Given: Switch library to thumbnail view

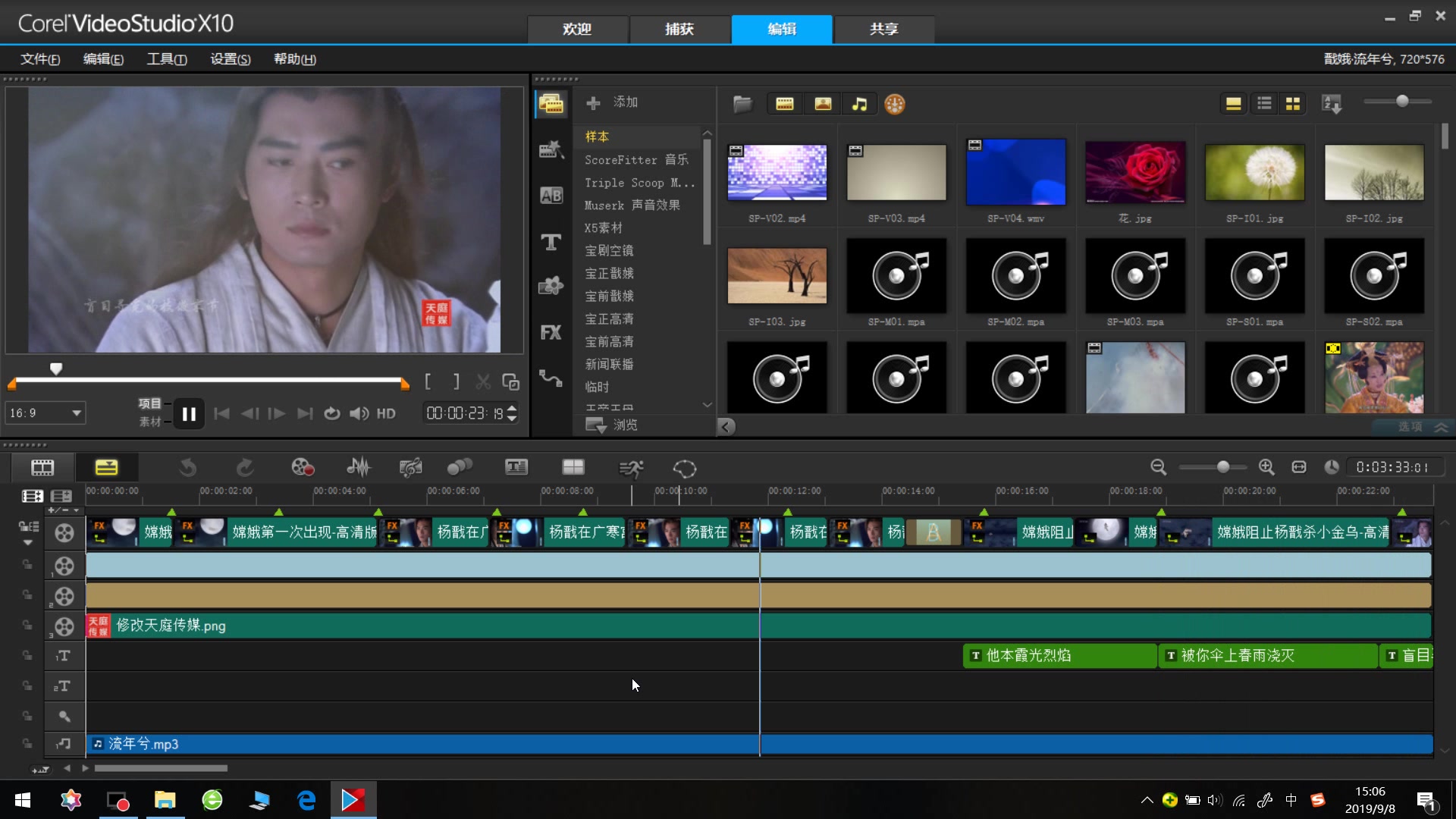Looking at the screenshot, I should pos(1293,103).
